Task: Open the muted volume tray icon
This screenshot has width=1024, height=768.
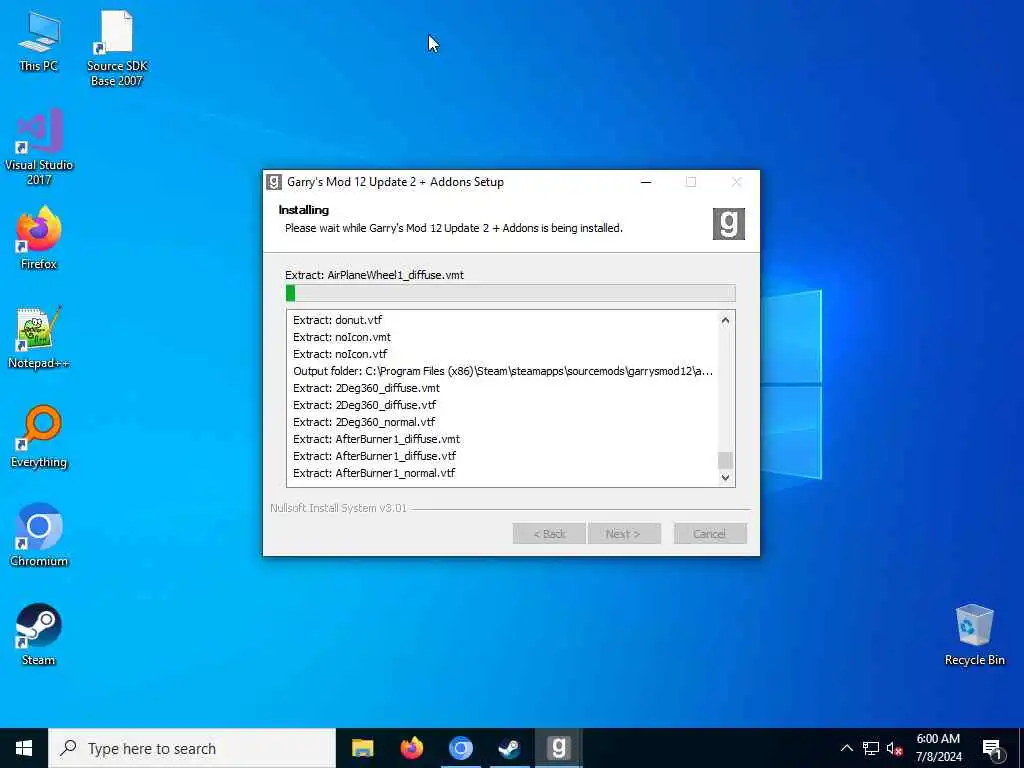Action: point(895,748)
